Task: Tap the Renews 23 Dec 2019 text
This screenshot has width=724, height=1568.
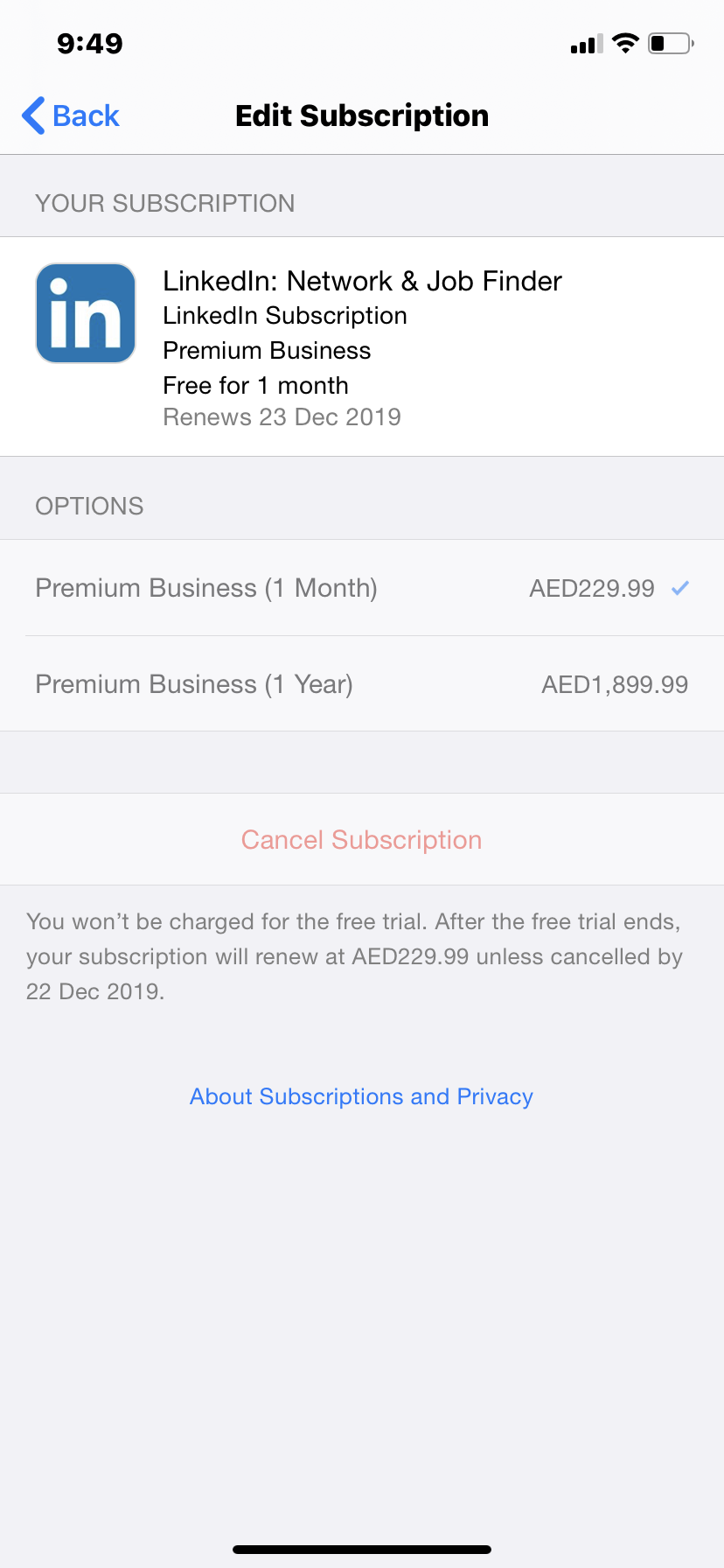Action: pos(282,417)
